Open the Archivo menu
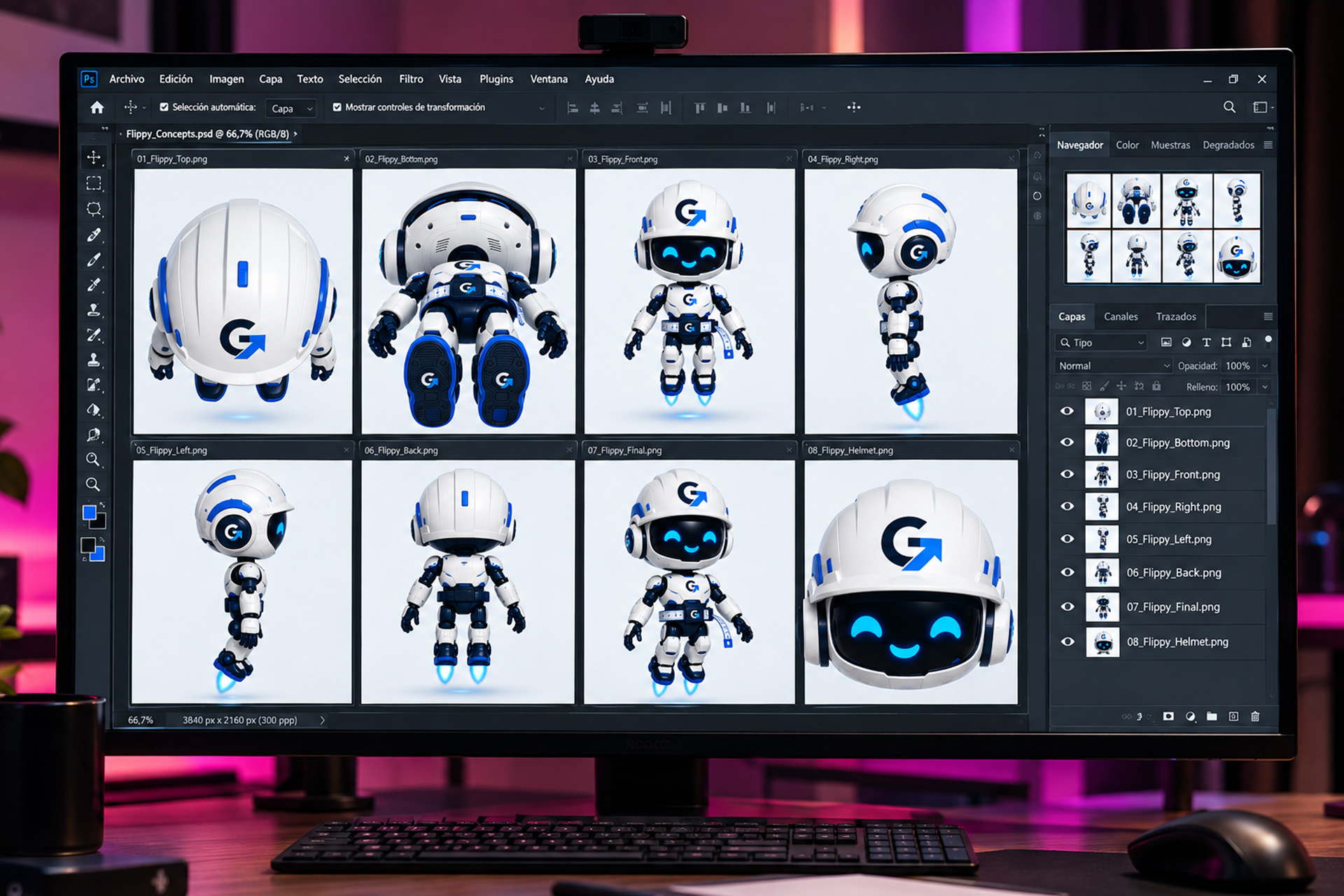The height and width of the screenshot is (896, 1344). (127, 79)
